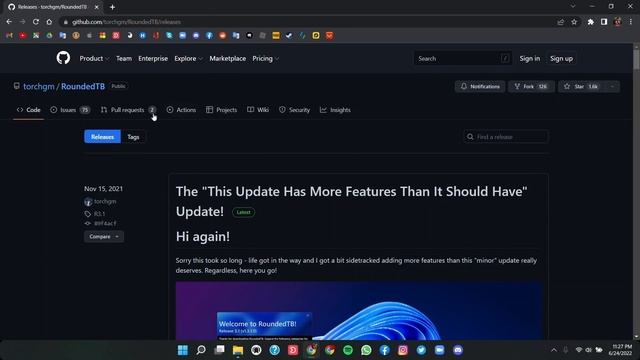
Task: Open the RoundedTB repository link
Action: (x=83, y=87)
